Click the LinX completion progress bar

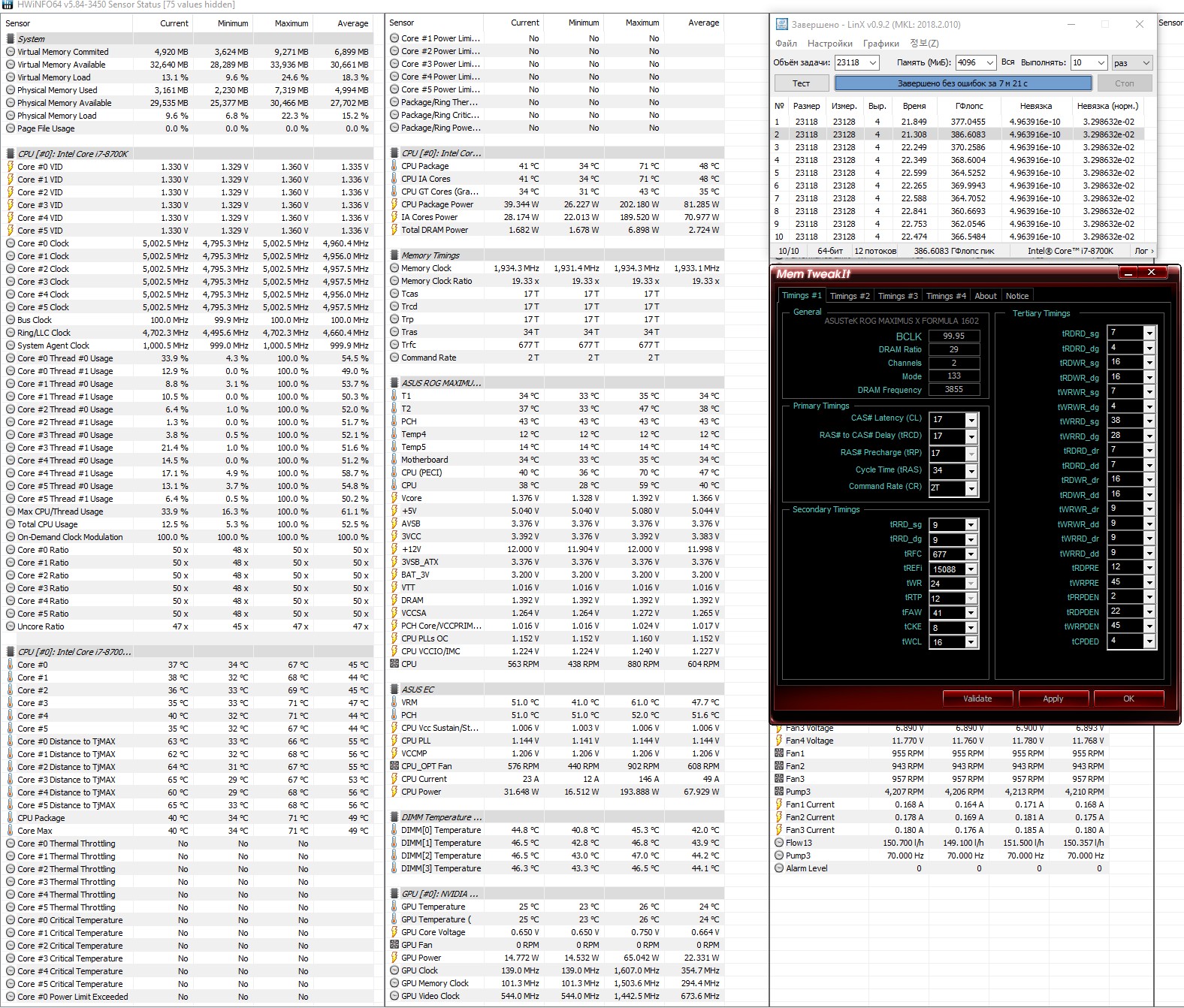[963, 83]
